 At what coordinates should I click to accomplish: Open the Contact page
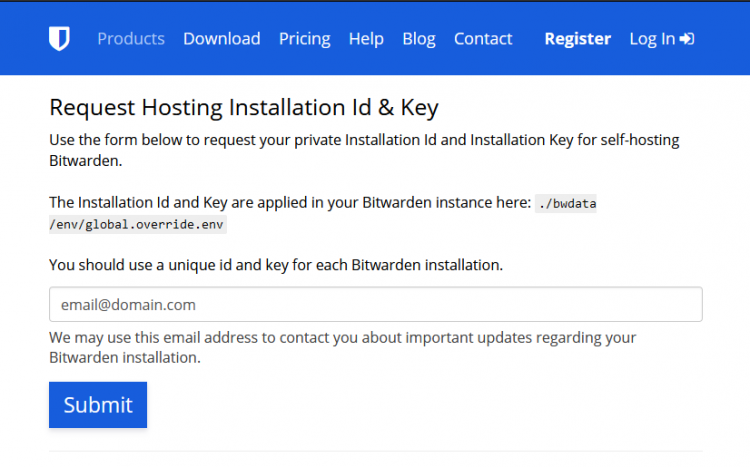point(483,39)
